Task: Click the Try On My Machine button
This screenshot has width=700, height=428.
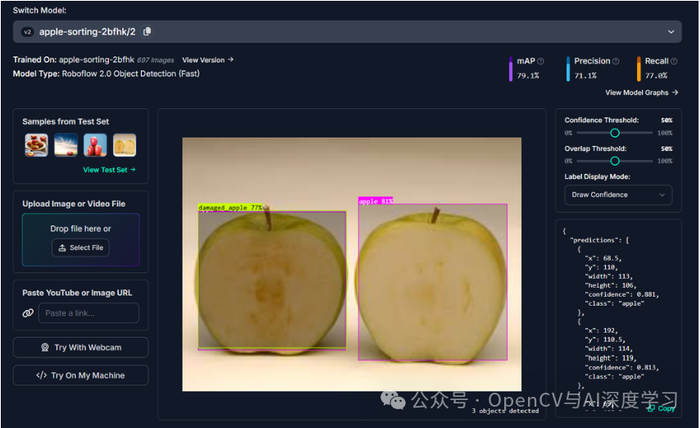Action: pyautogui.click(x=81, y=375)
